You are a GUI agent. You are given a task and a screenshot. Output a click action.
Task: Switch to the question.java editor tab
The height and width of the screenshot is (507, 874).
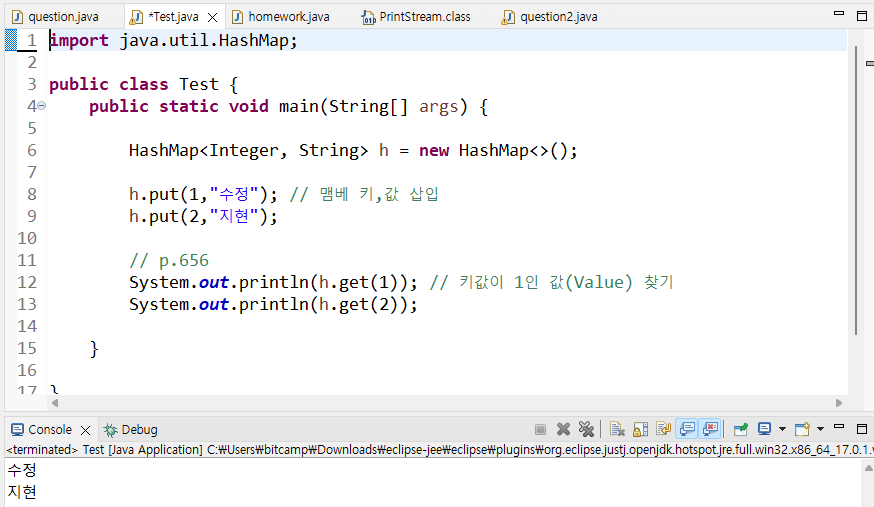(x=56, y=17)
